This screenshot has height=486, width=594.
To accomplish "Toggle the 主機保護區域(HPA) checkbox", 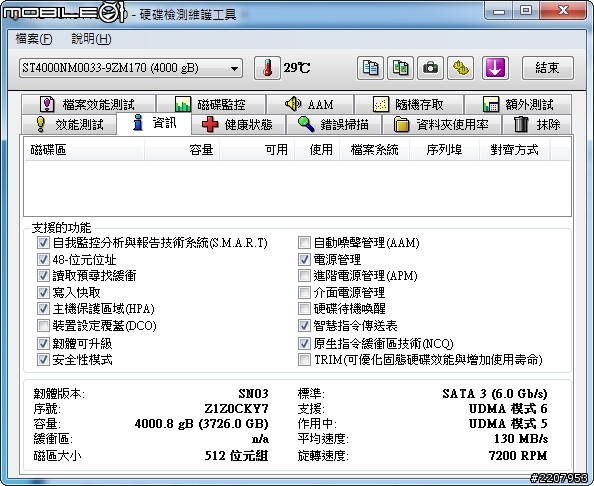I will coord(43,308).
